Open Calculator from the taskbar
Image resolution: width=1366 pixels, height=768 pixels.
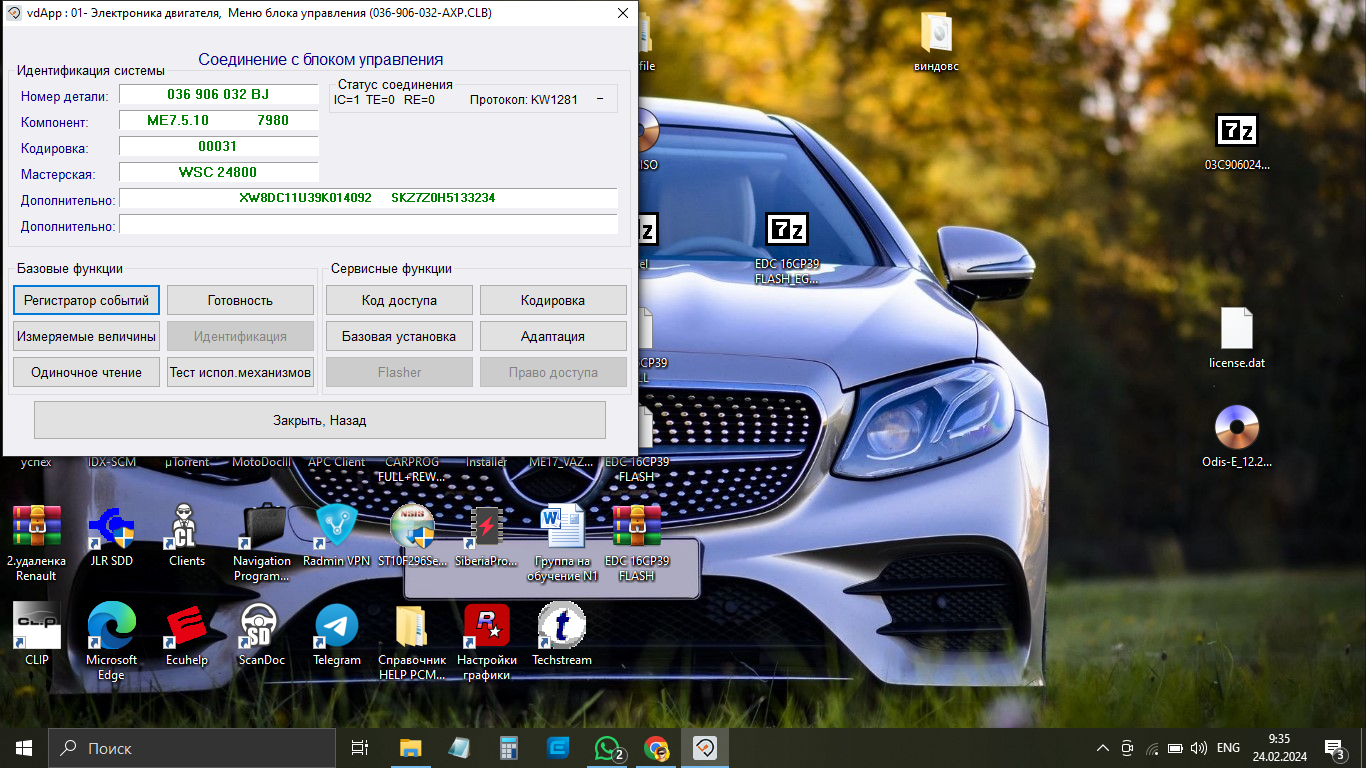point(509,748)
